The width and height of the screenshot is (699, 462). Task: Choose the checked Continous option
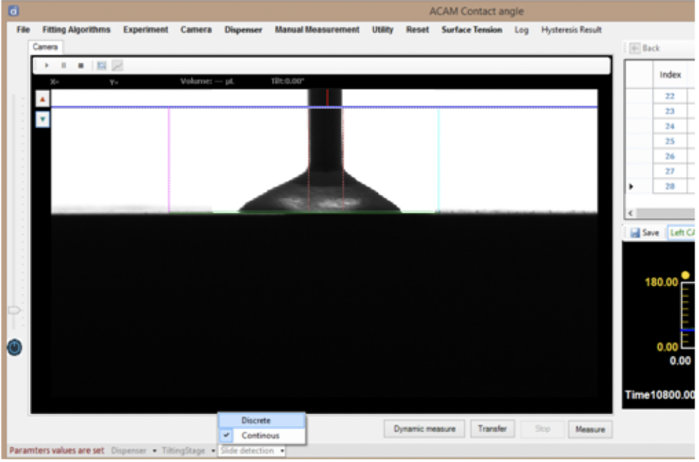[260, 435]
